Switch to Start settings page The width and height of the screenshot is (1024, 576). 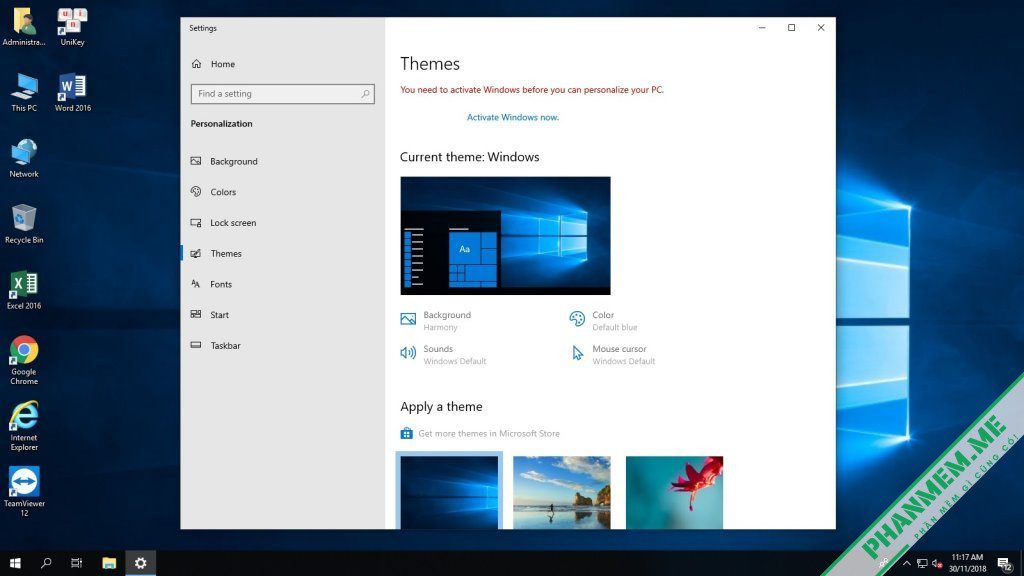pos(210,315)
